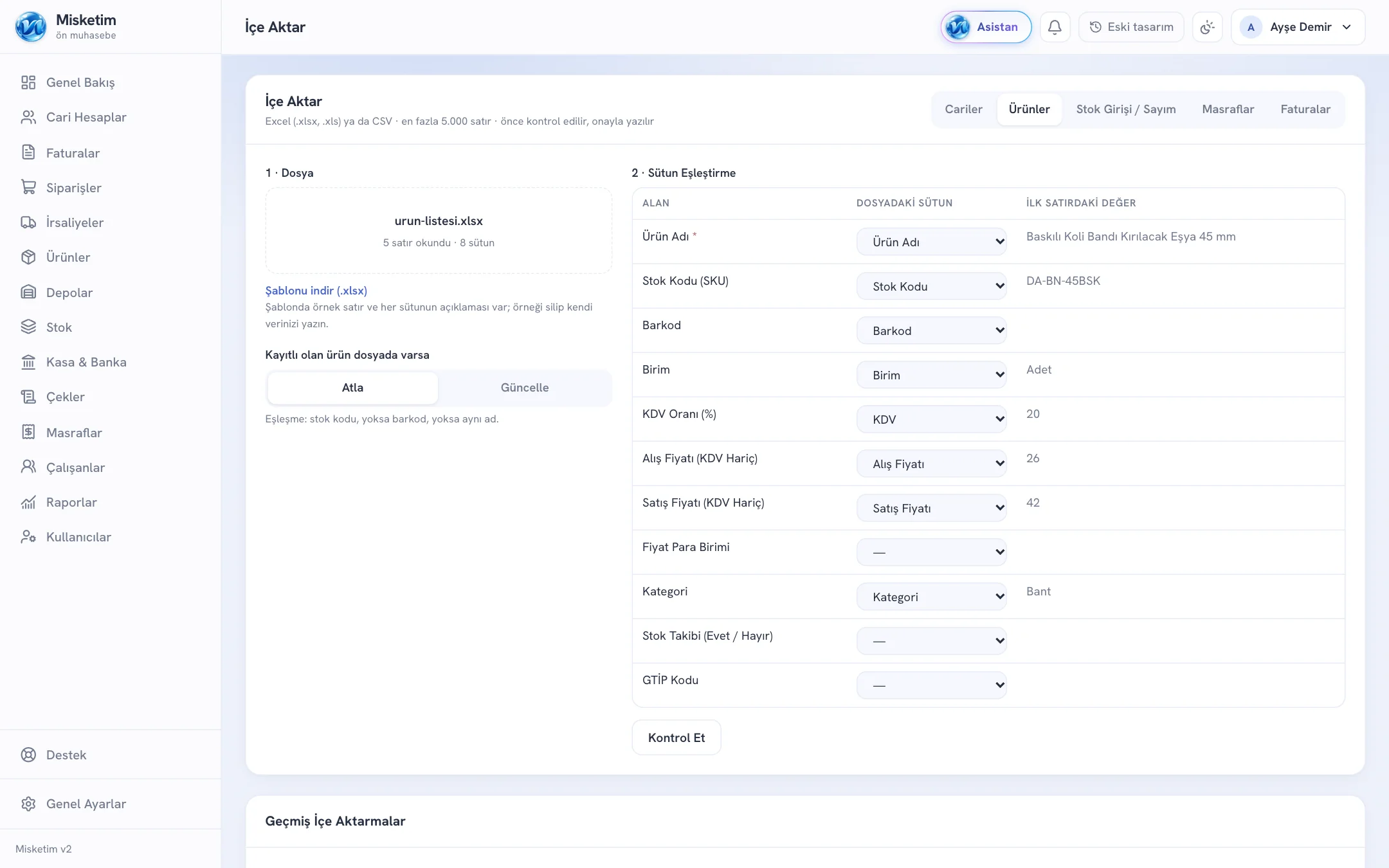Click the Depolar warehouse icon
1389x868 pixels.
pos(28,292)
